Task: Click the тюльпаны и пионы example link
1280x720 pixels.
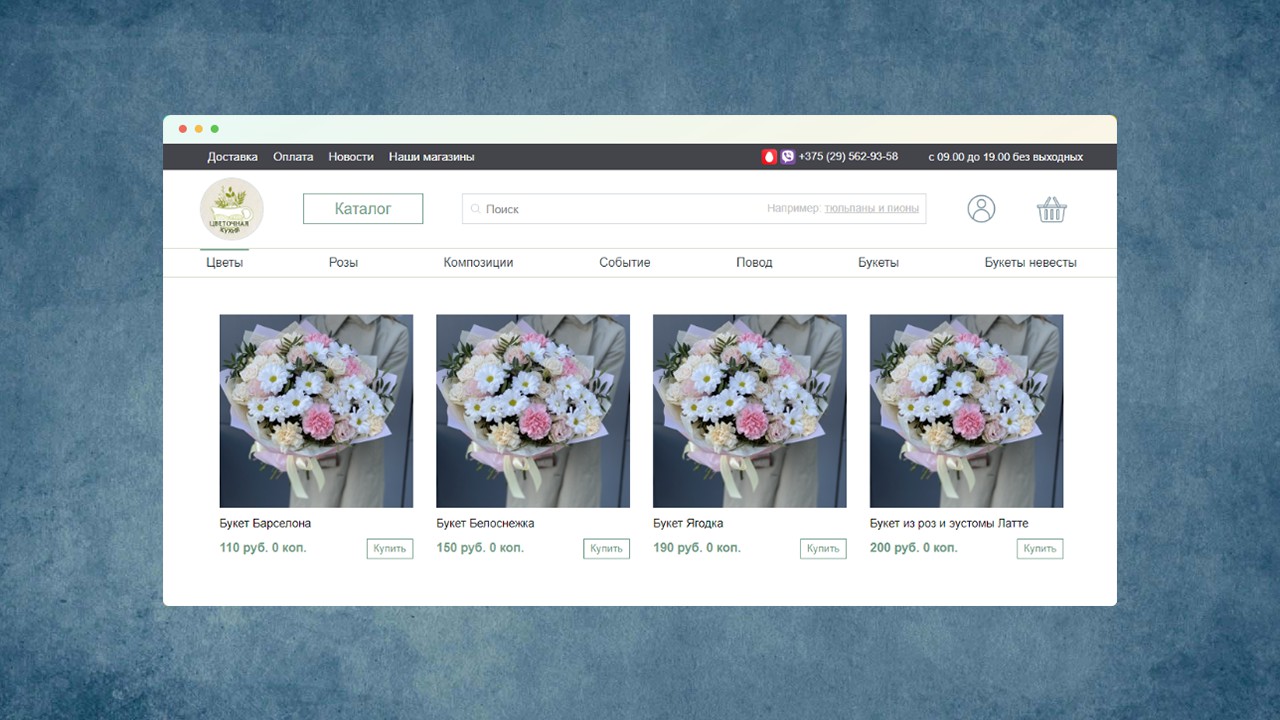Action: pyautogui.click(x=871, y=209)
